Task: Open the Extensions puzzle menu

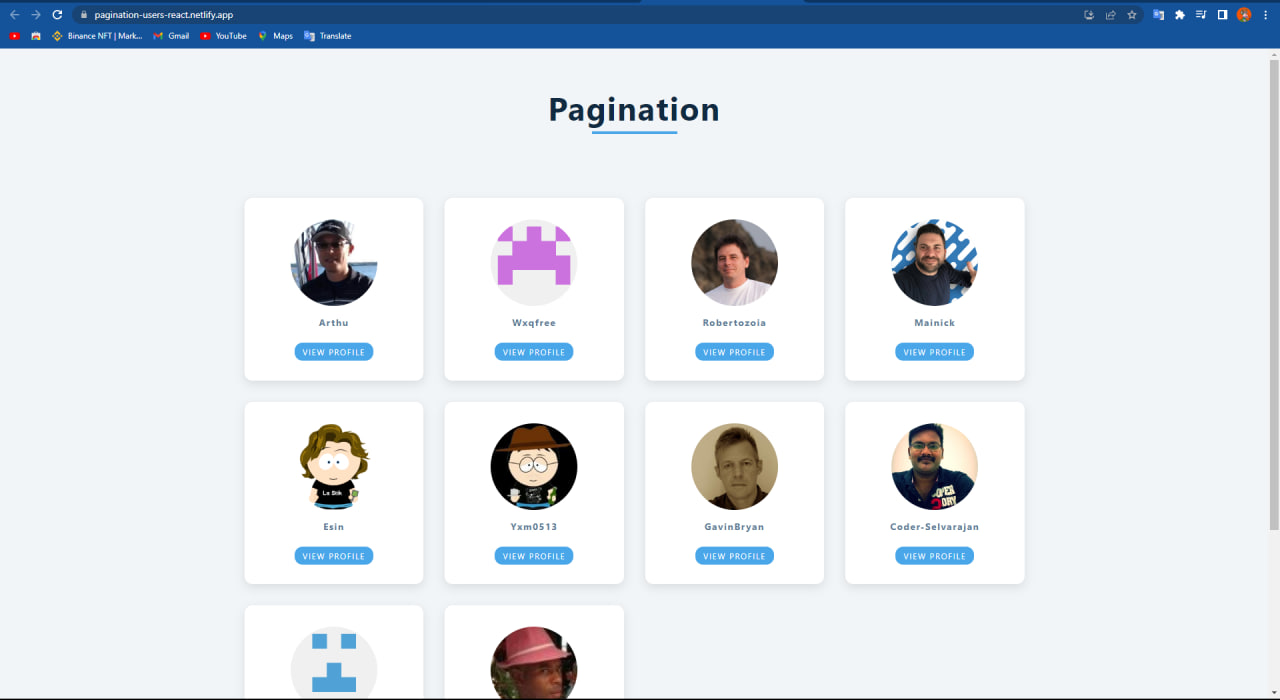Action: click(x=1180, y=15)
